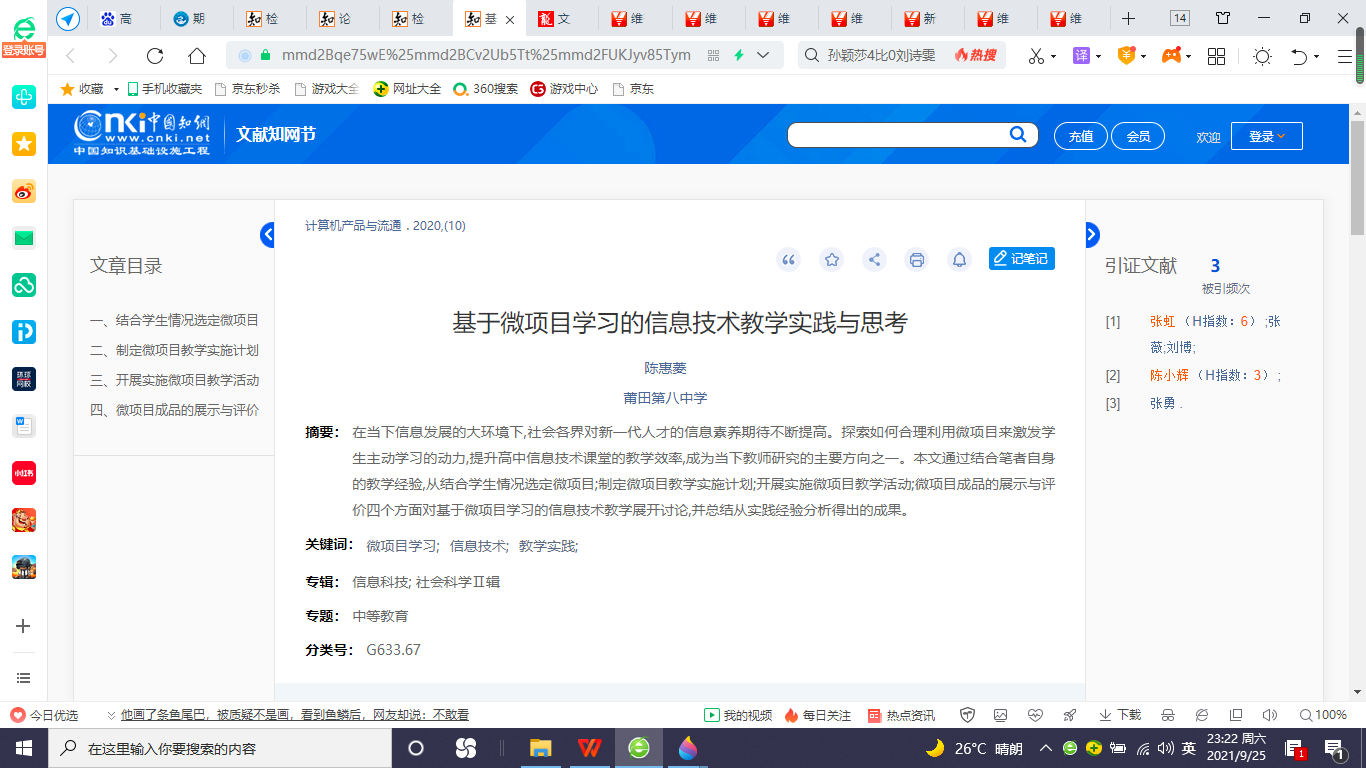This screenshot has height=768, width=1366.
Task: Open author link 陈惠菱
Action: click(665, 368)
